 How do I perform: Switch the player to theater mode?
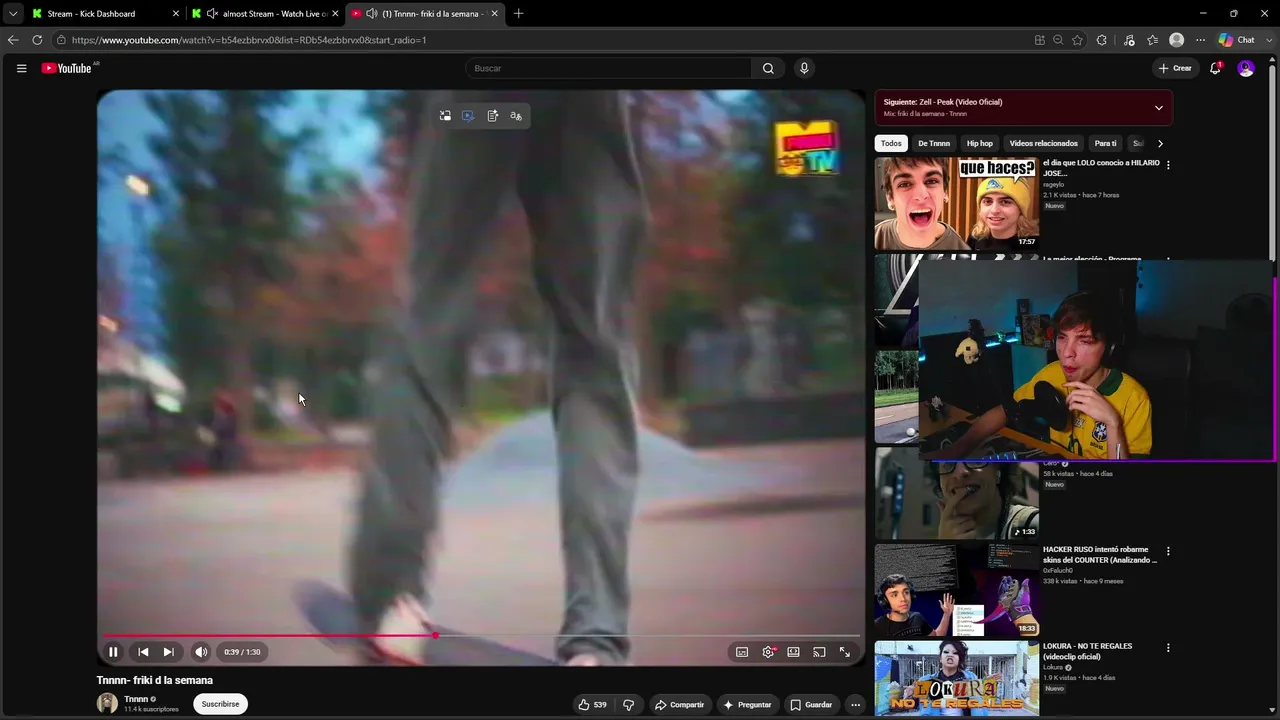(793, 652)
